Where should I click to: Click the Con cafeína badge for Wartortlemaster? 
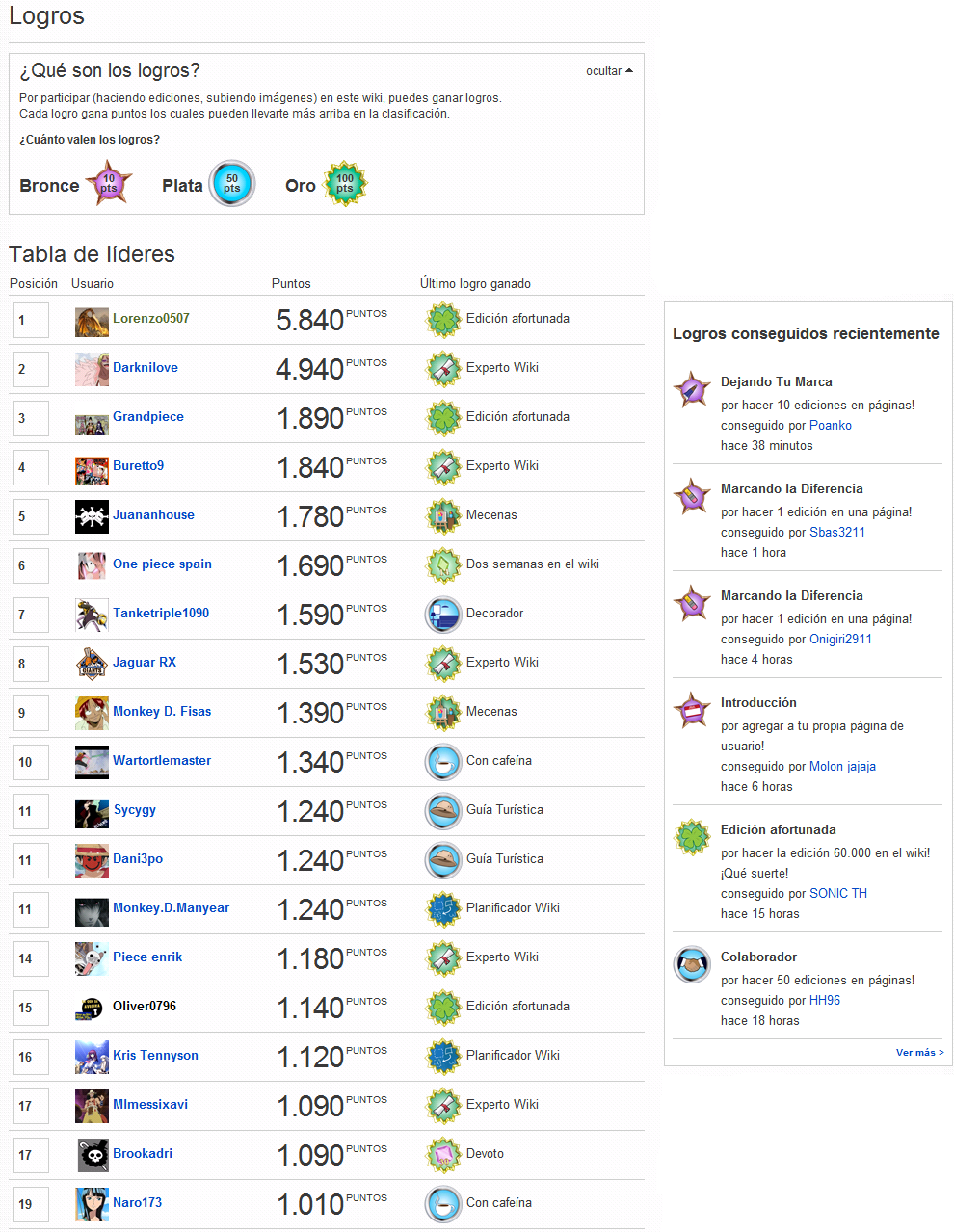click(x=443, y=762)
